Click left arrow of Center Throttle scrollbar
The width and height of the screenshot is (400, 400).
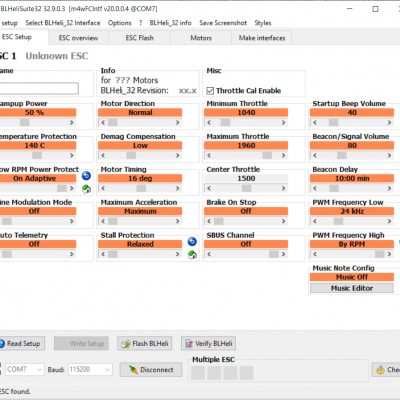coord(209,188)
